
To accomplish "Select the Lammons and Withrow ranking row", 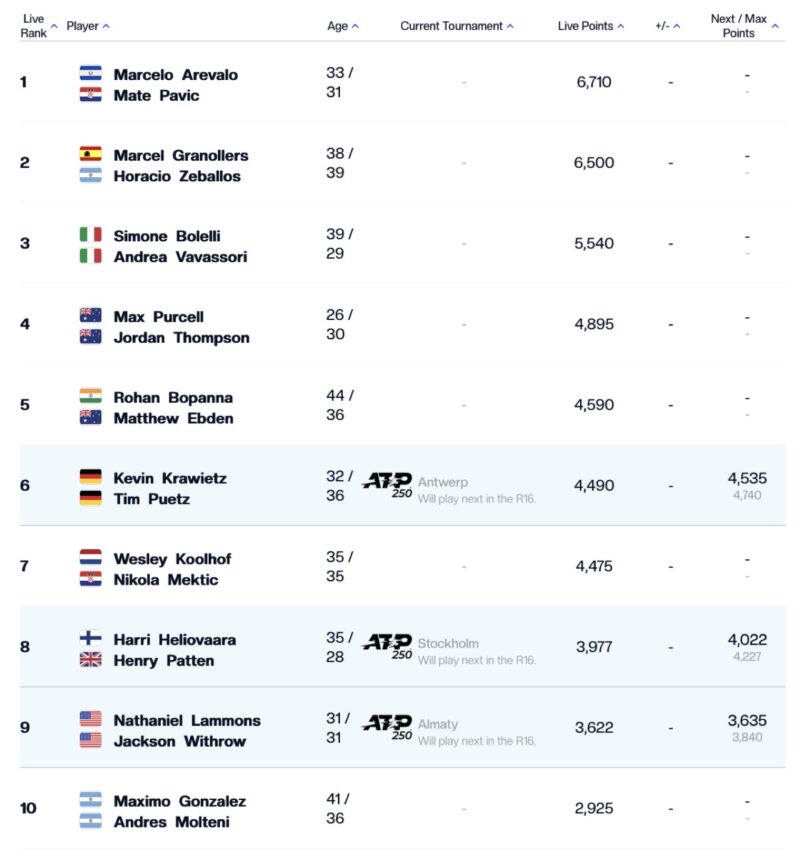I will point(402,727).
